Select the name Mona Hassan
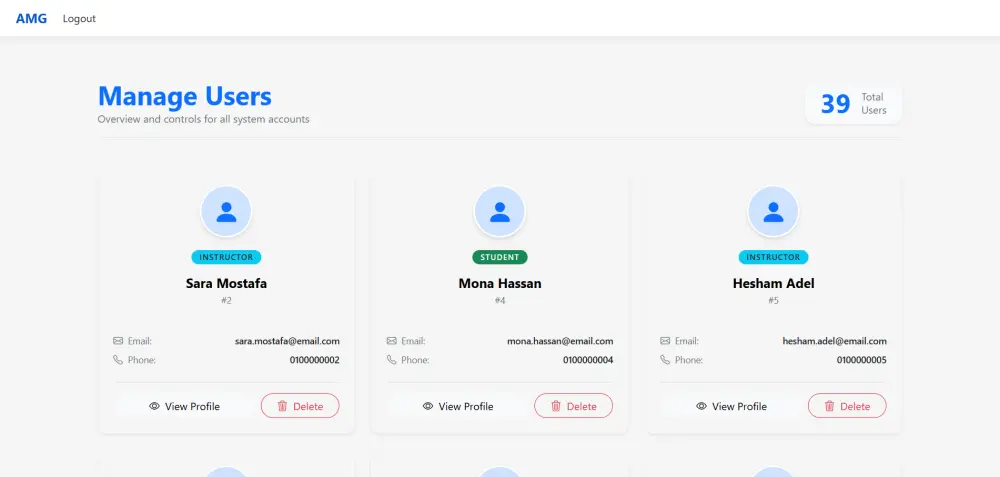The width and height of the screenshot is (1000, 477). point(500,284)
